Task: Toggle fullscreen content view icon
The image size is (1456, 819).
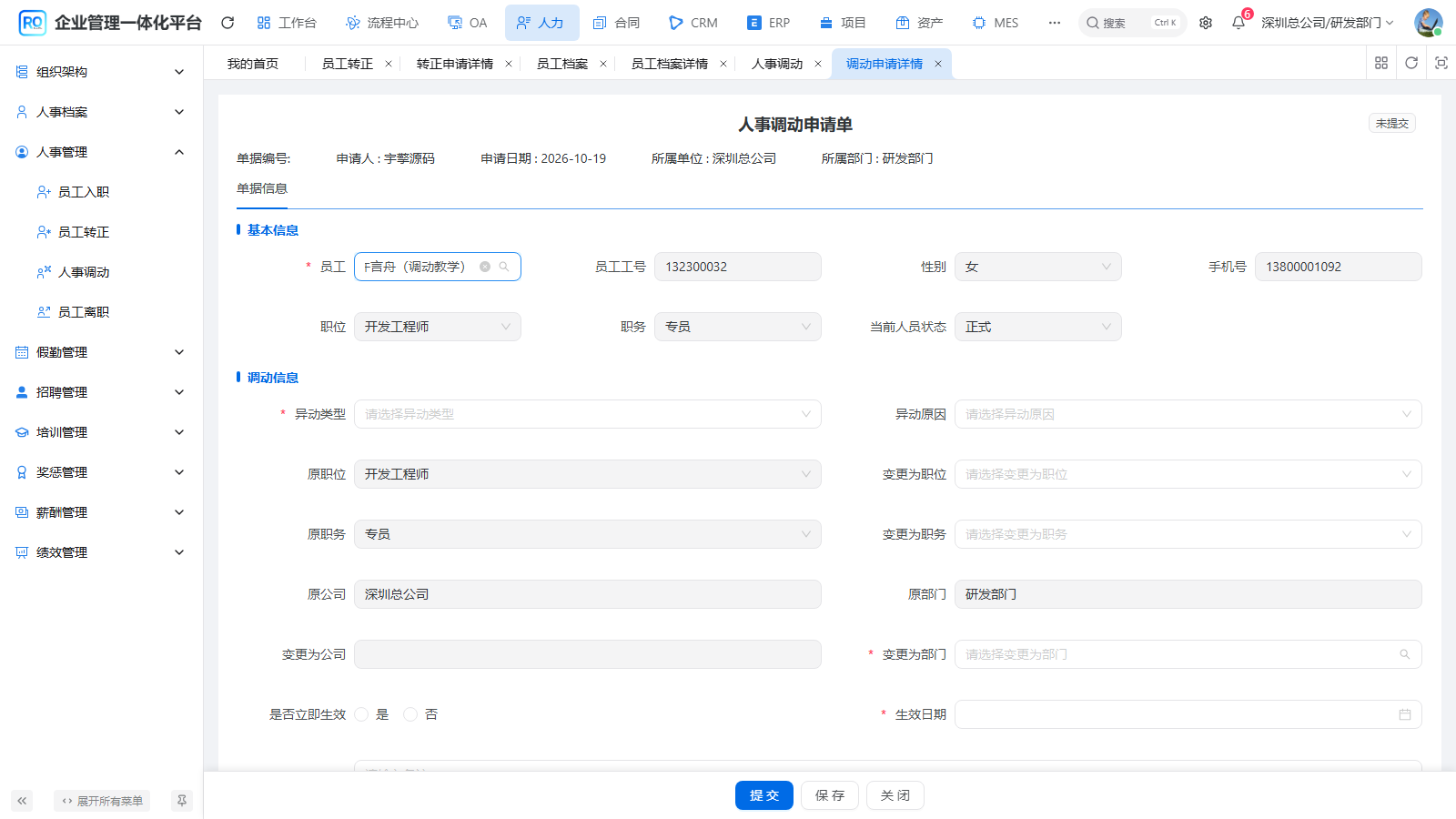Action: pyautogui.click(x=1441, y=63)
